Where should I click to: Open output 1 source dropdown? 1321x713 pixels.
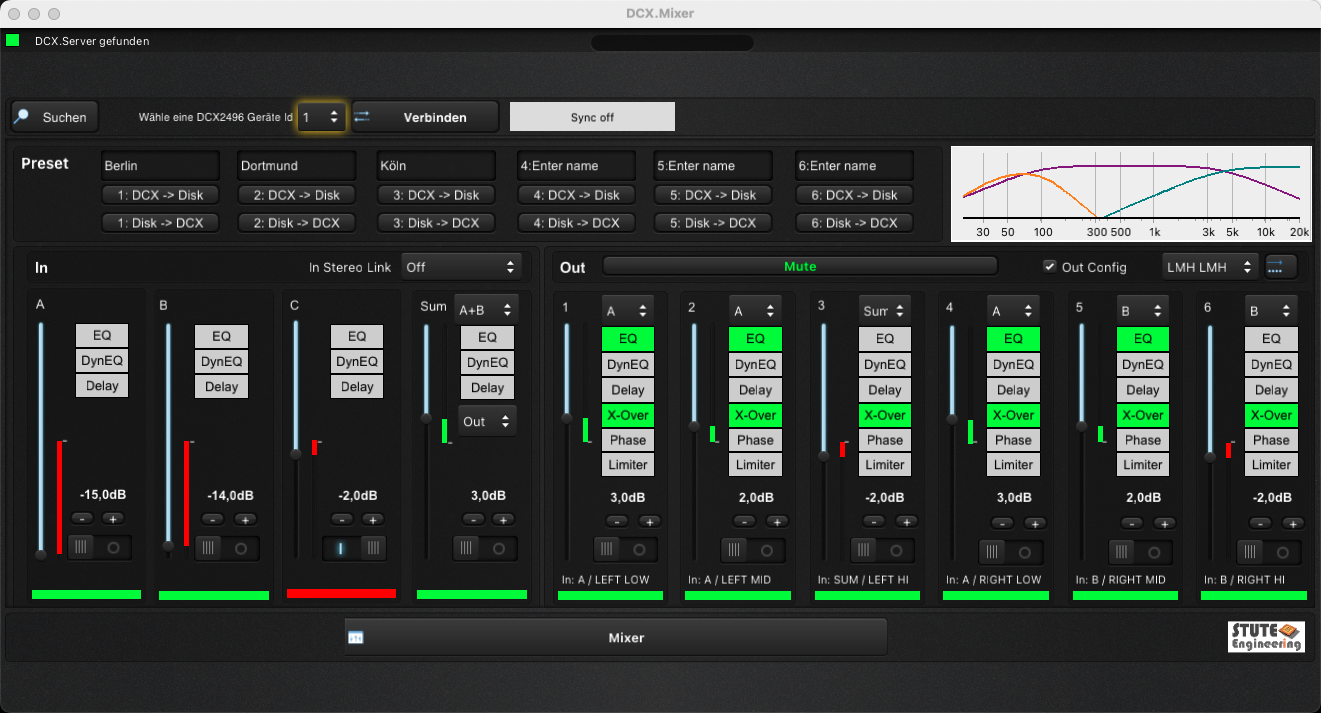627,311
